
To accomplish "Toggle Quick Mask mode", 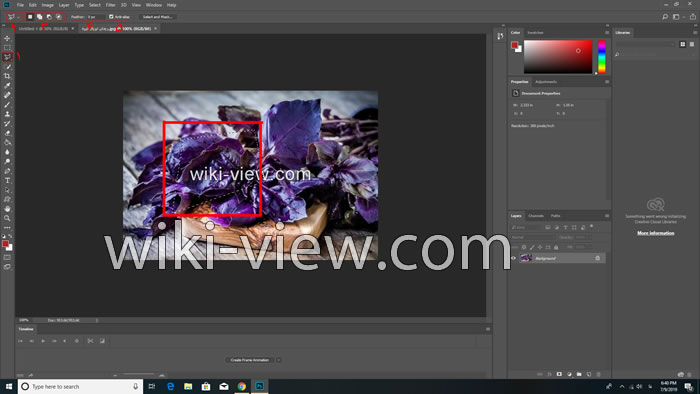I will coord(7,257).
